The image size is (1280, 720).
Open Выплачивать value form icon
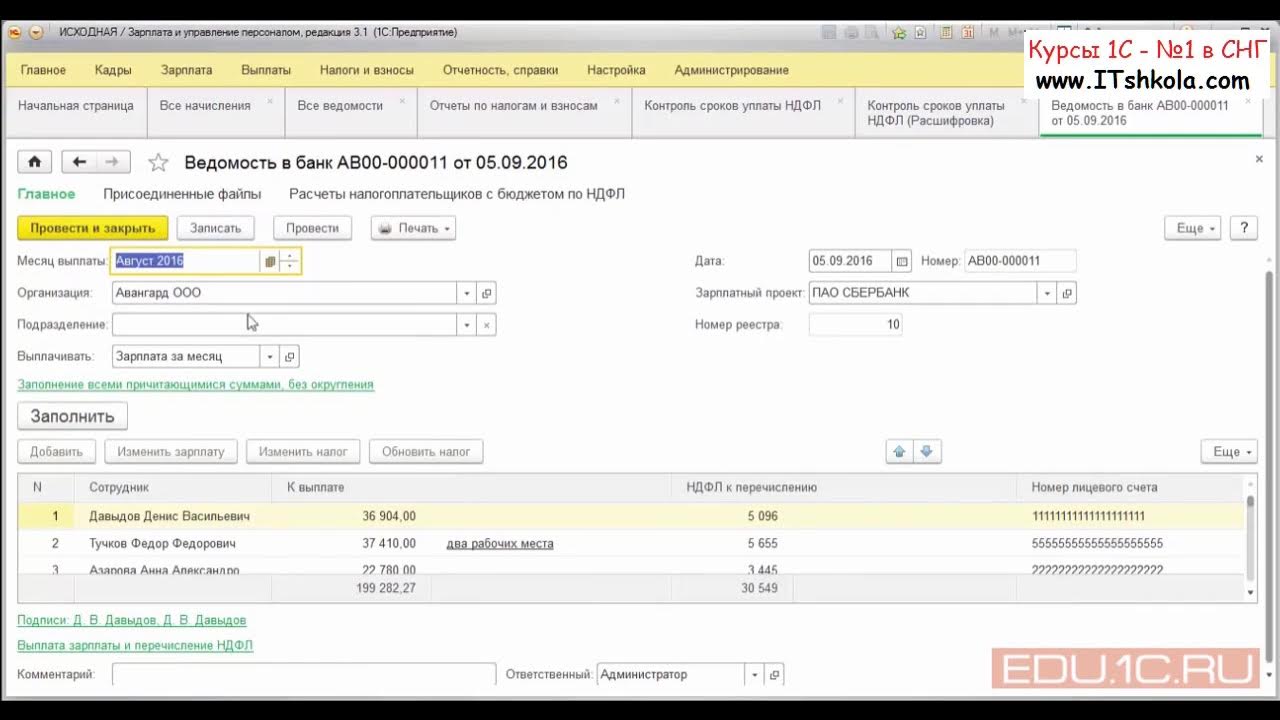(290, 356)
